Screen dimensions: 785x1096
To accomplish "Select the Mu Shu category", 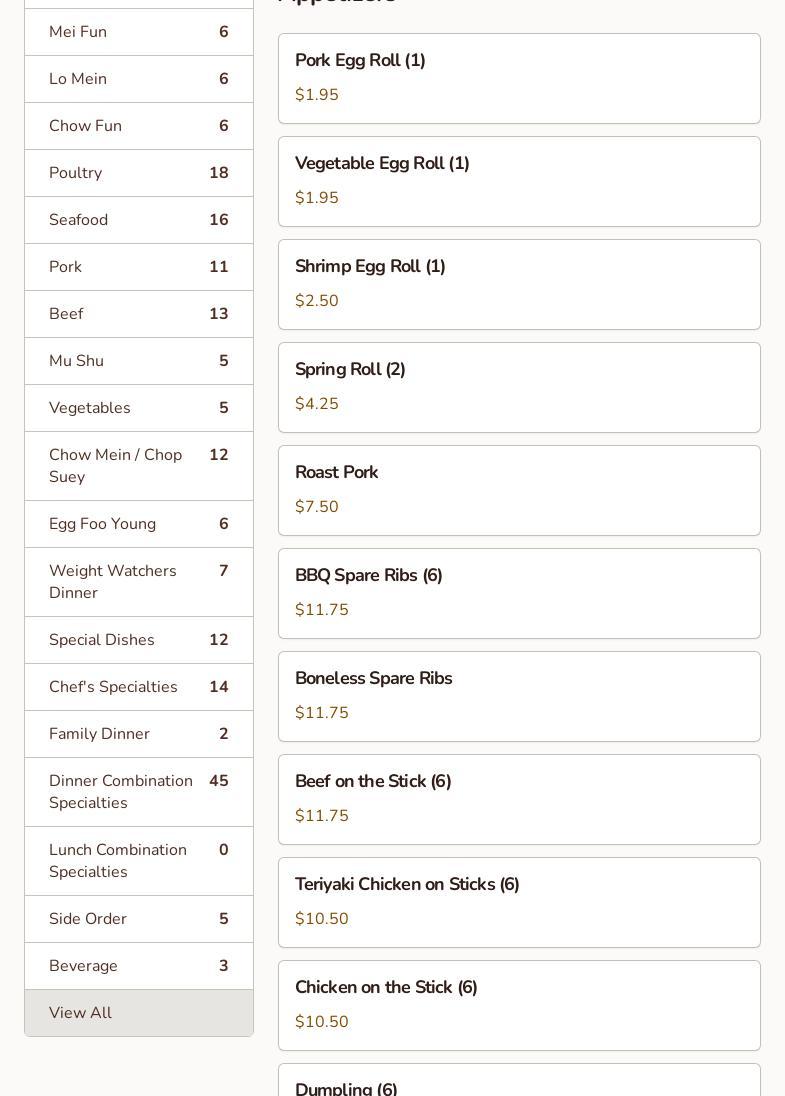I will point(138,361).
